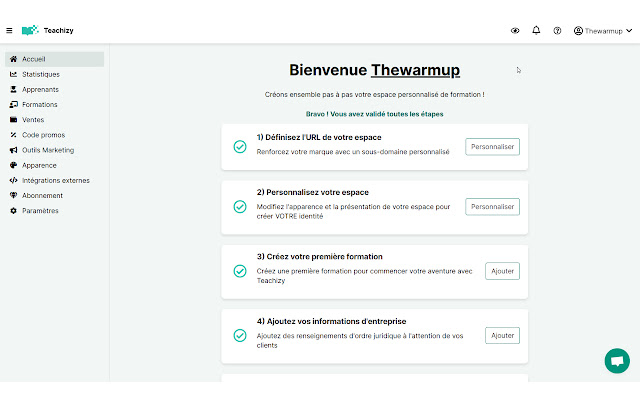Click the Formations icon in sidebar
The width and height of the screenshot is (640, 400).
[13, 104]
